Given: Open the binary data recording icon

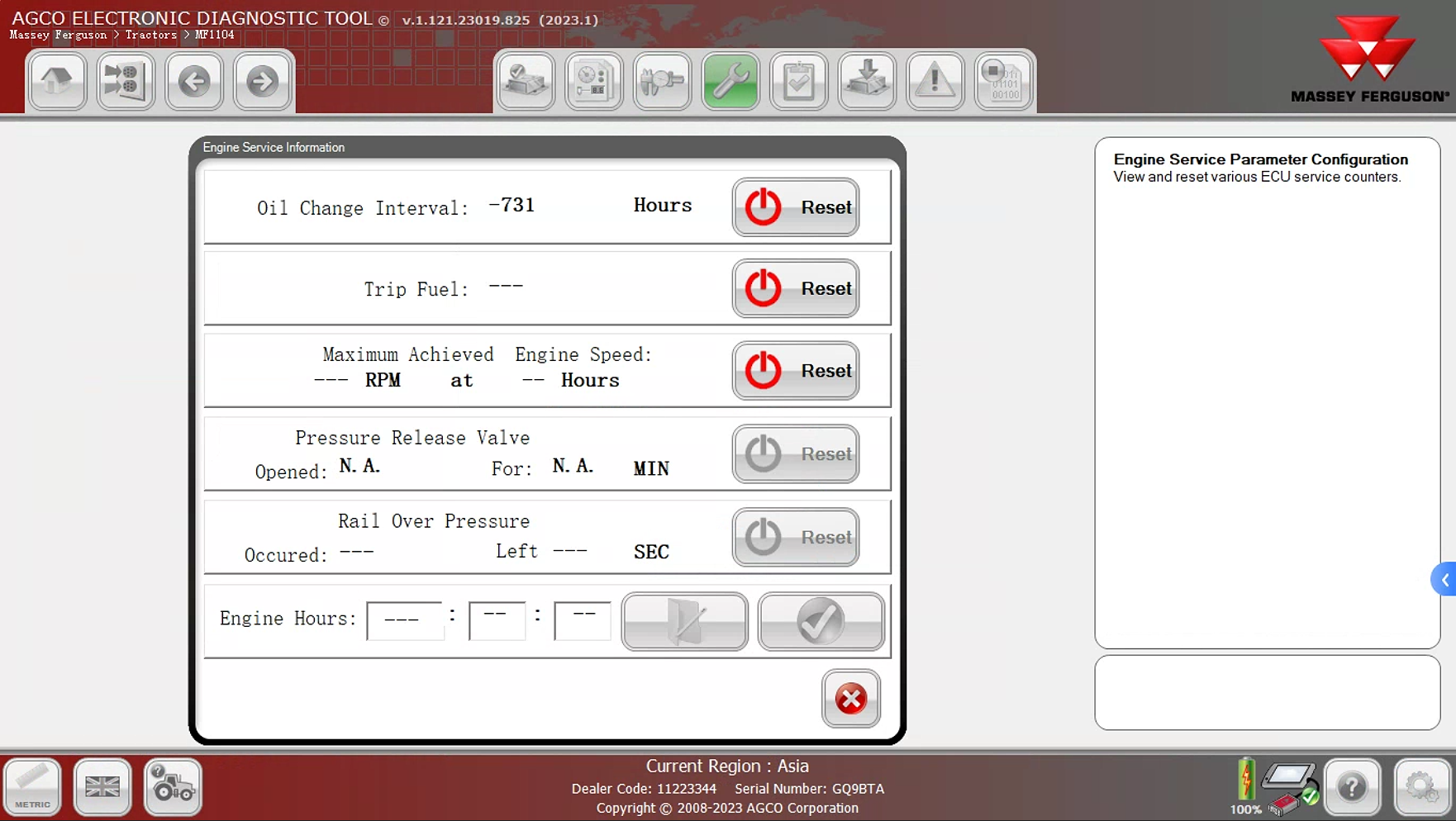Looking at the screenshot, I should click(x=1003, y=81).
